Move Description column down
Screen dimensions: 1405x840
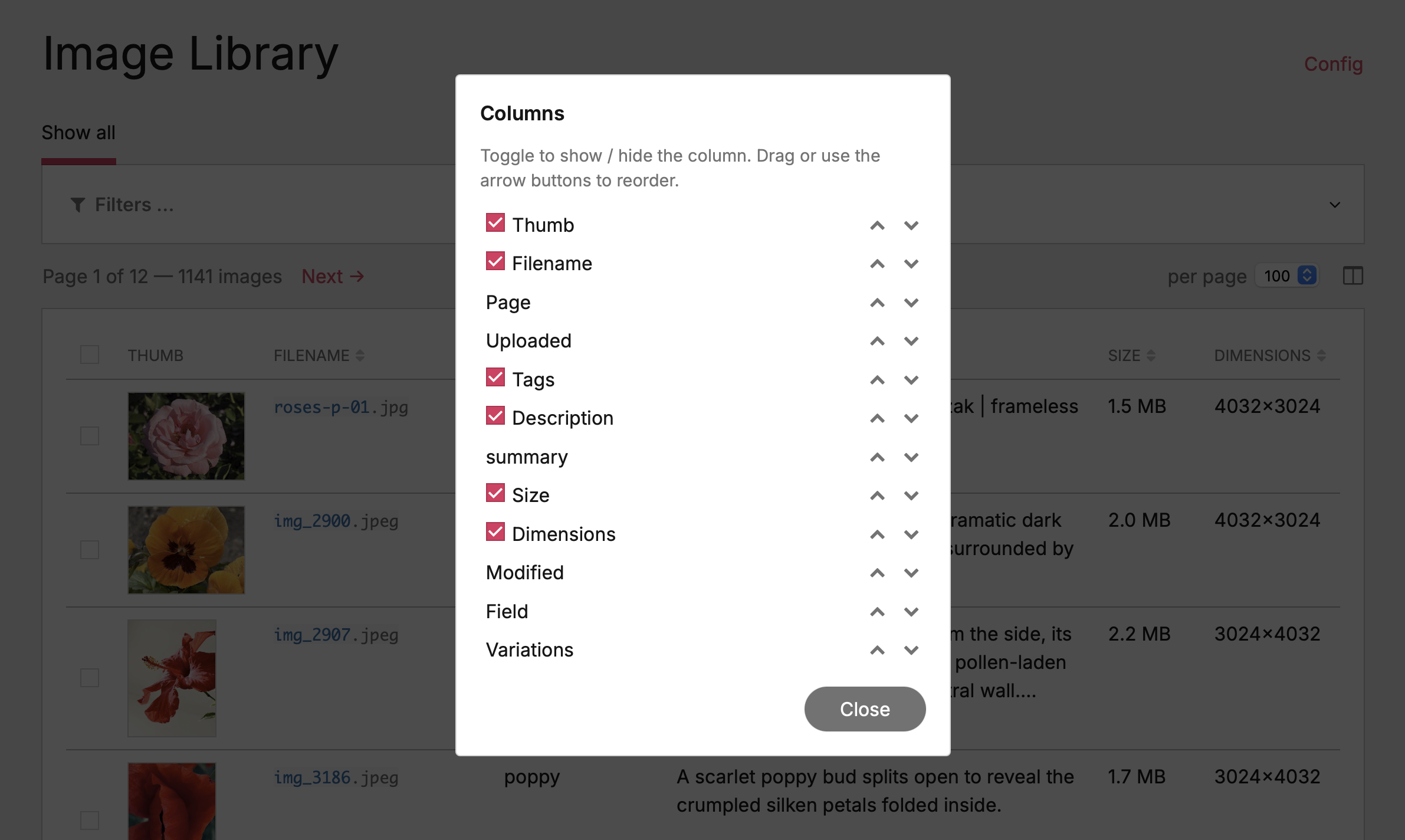pyautogui.click(x=911, y=418)
